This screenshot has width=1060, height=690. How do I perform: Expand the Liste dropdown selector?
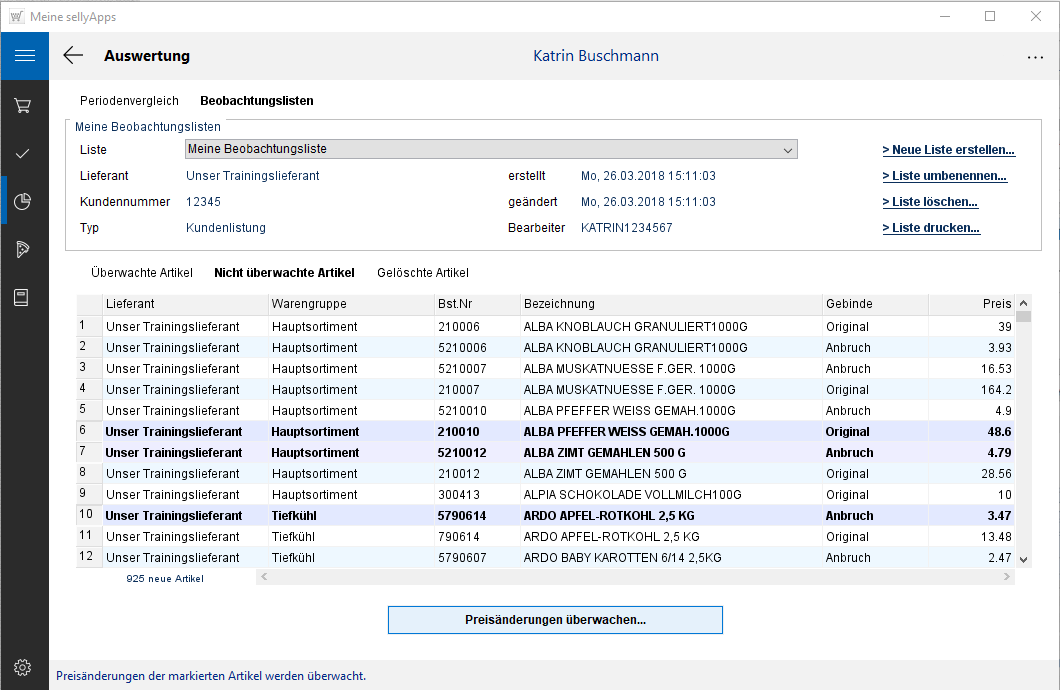point(491,149)
